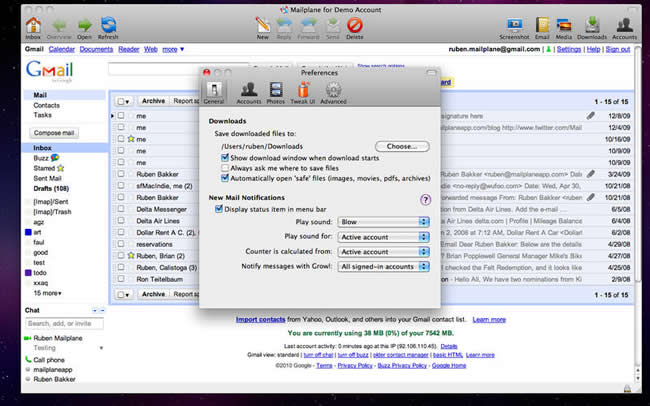Click the attachment paperclip on 12/8/09 message
The height and width of the screenshot is (406, 650).
click(591, 116)
